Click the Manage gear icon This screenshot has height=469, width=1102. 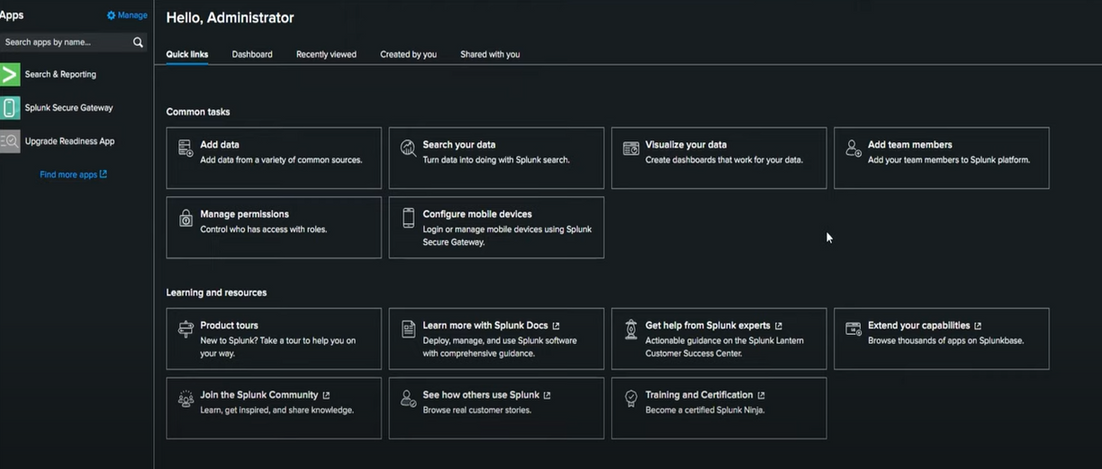(111, 15)
